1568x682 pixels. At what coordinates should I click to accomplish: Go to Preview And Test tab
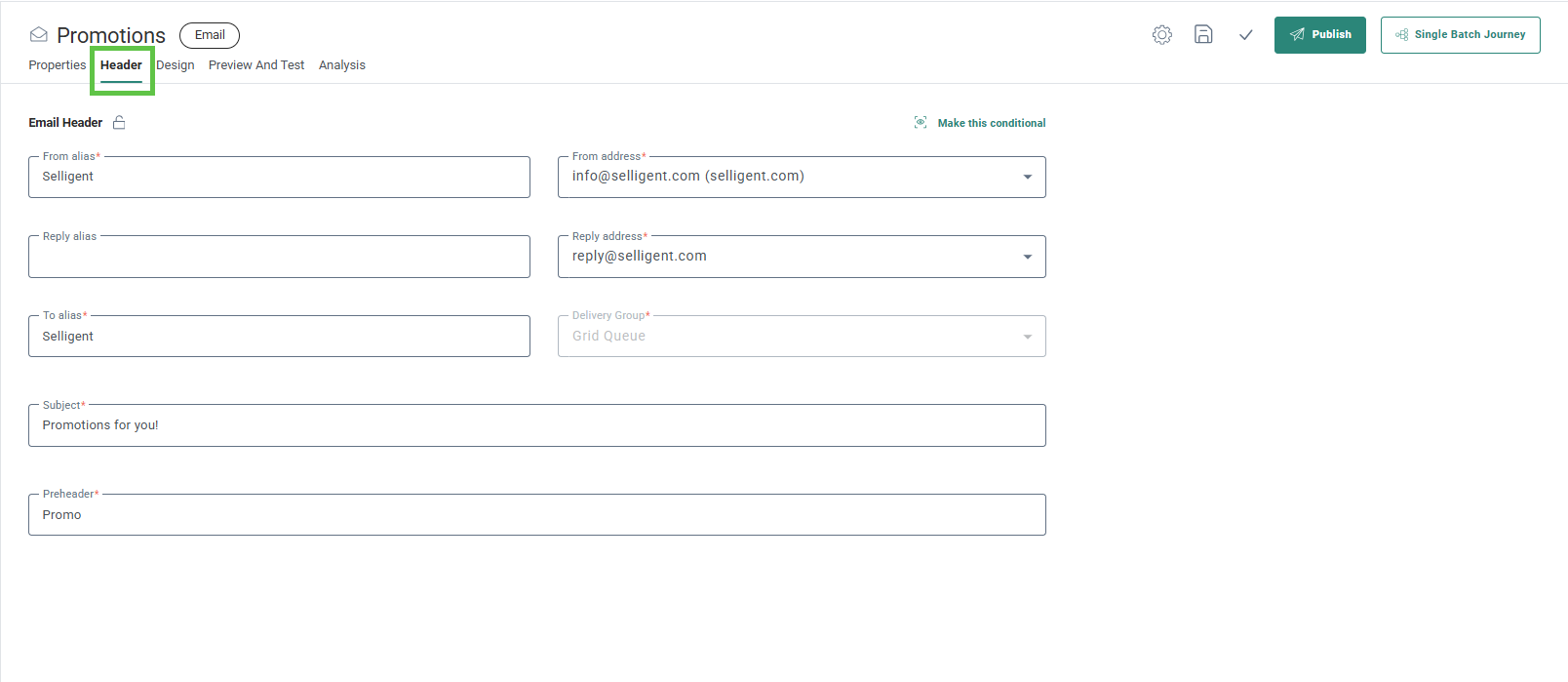(256, 65)
